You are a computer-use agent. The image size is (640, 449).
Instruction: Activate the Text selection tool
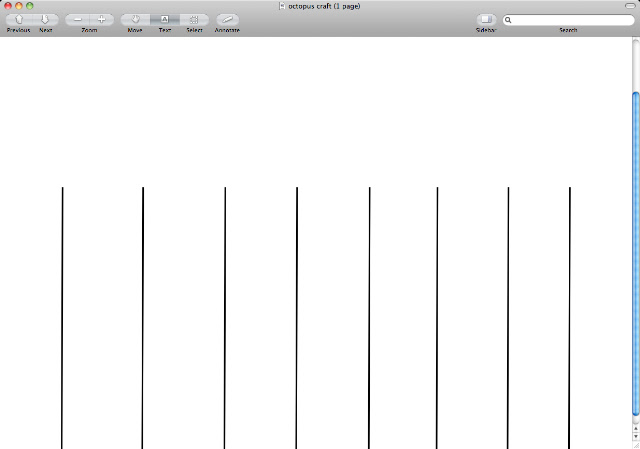[x=164, y=20]
